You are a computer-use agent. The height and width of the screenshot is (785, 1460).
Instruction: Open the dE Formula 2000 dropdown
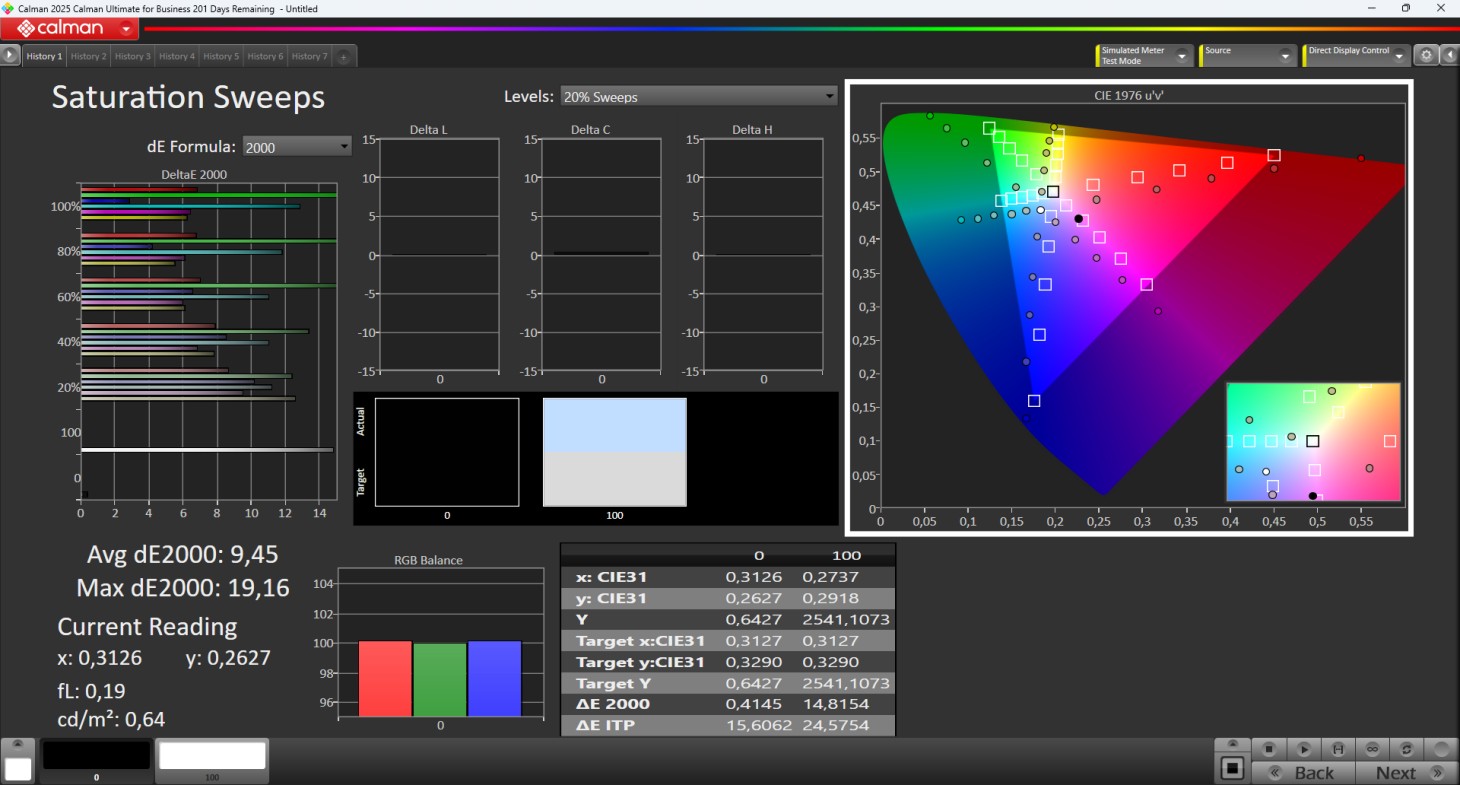pos(297,147)
